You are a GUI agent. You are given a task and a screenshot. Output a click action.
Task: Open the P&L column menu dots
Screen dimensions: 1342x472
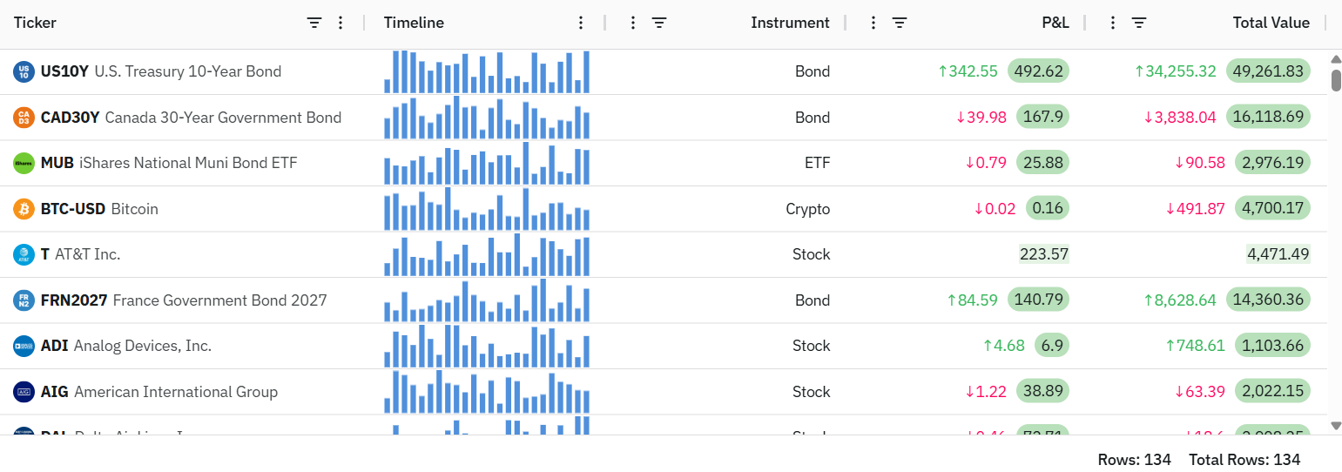click(873, 23)
